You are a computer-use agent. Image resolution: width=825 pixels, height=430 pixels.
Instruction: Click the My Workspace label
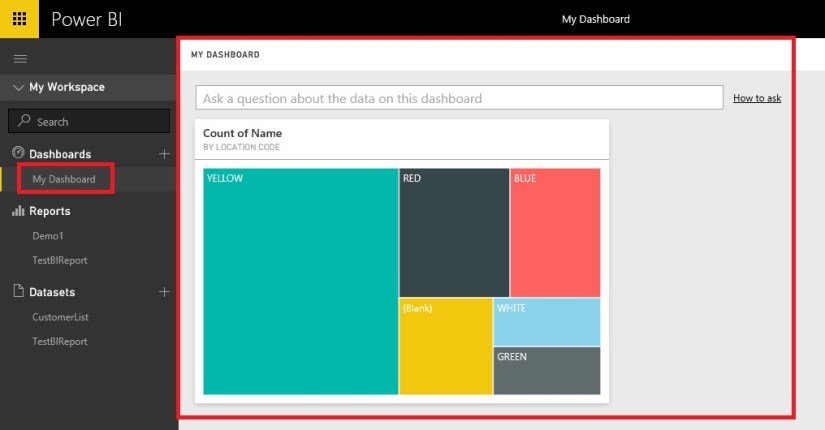click(67, 87)
